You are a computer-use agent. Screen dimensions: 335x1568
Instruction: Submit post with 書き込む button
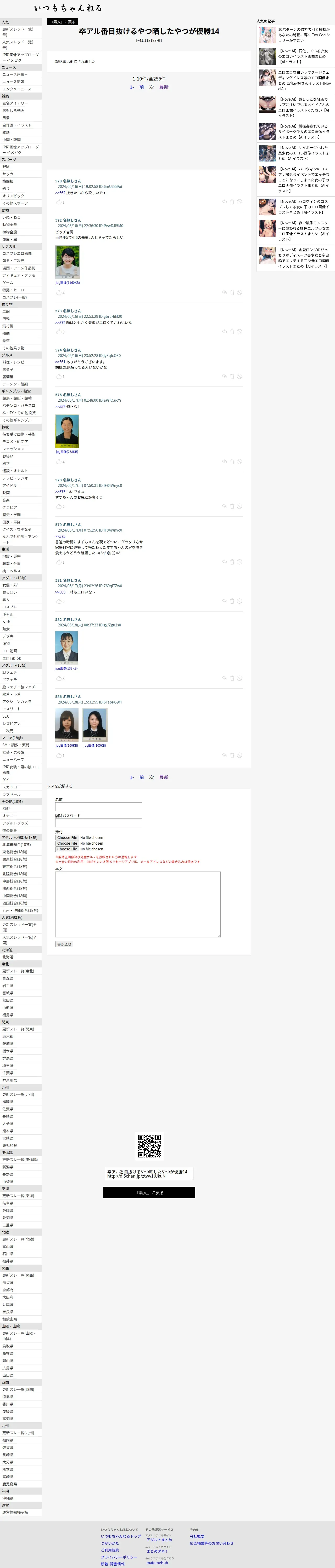tap(64, 944)
